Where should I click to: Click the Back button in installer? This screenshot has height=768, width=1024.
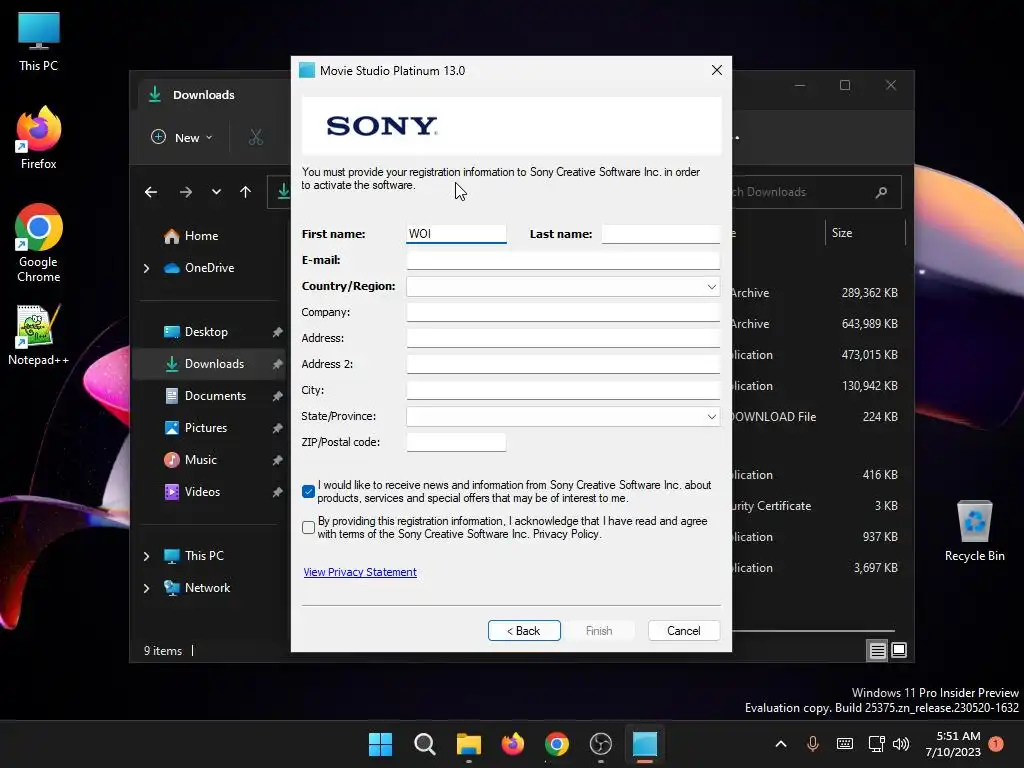coord(524,631)
